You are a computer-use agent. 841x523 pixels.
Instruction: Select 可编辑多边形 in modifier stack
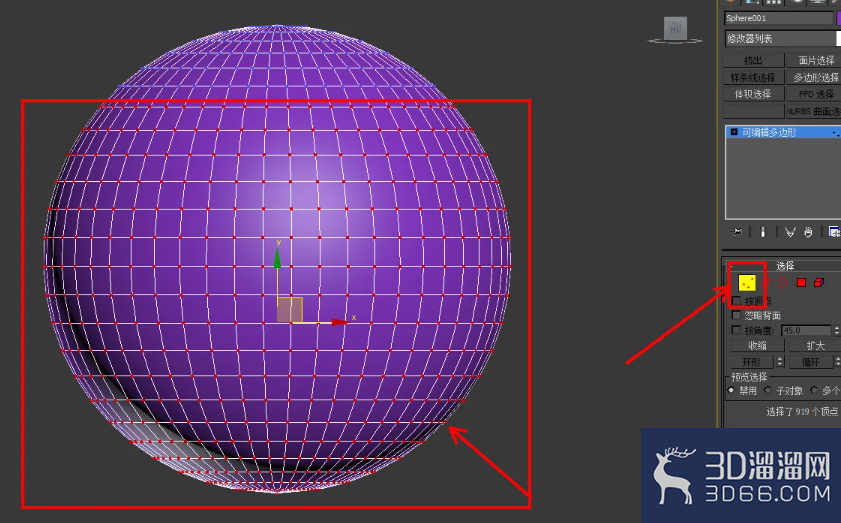pos(783,132)
